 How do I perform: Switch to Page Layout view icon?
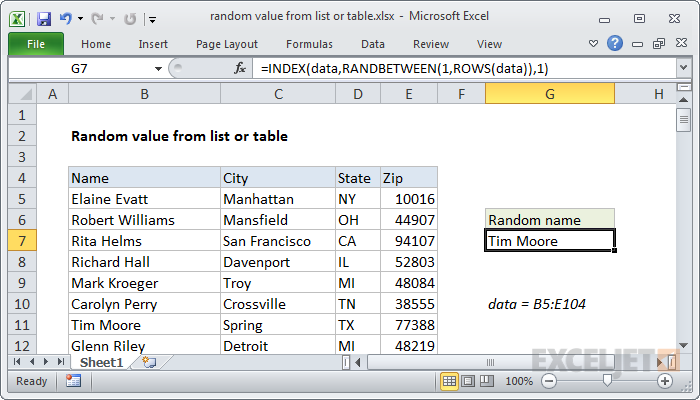(468, 381)
